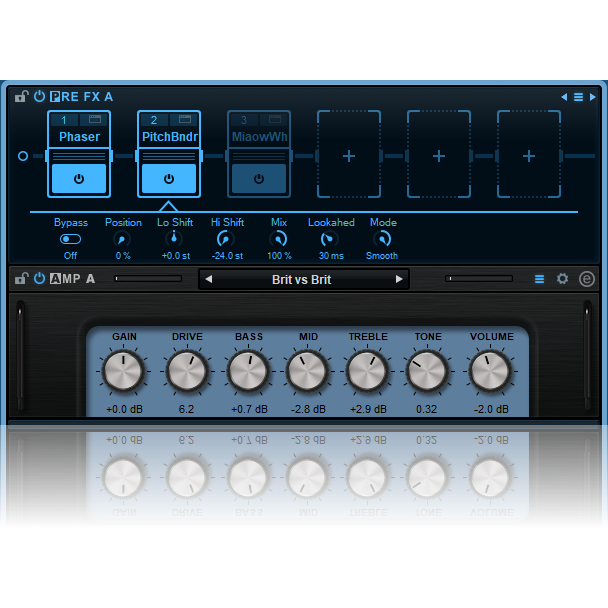Click the 0.32 TONE value

click(427, 409)
